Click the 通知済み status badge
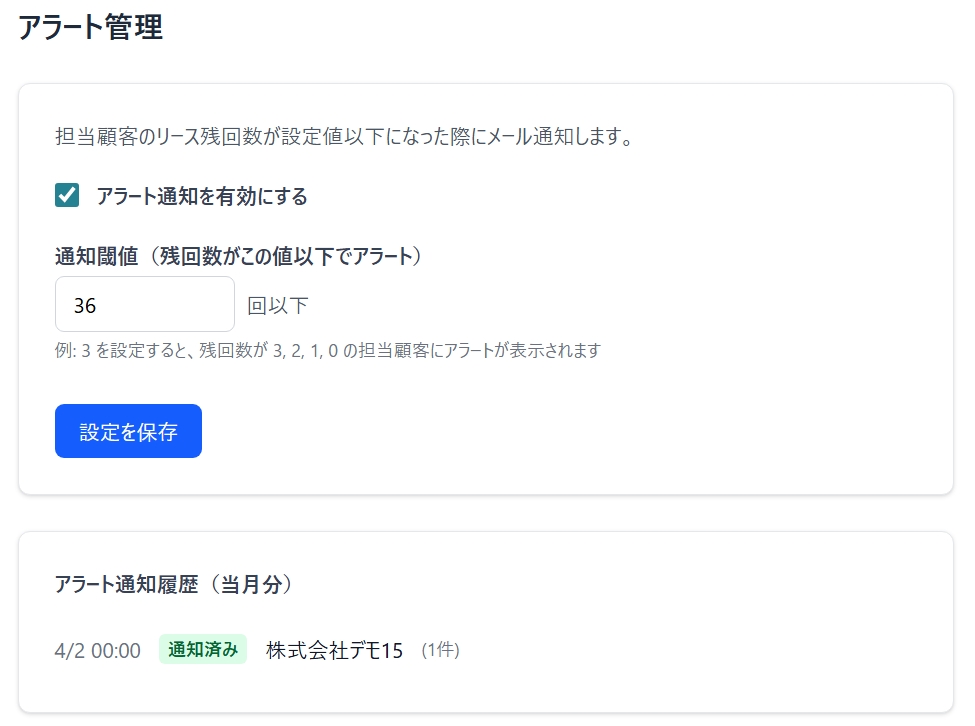 pos(203,649)
